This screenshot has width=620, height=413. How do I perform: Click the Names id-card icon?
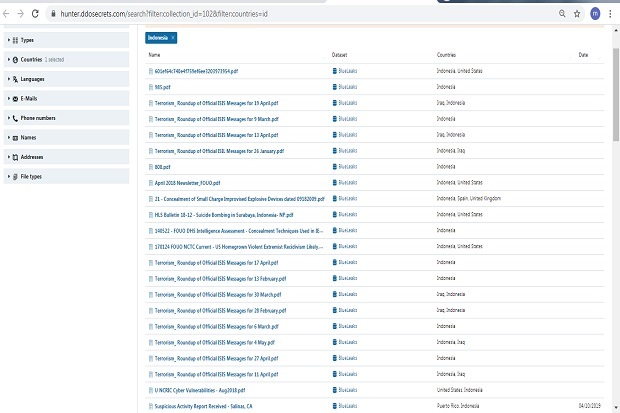coord(15,138)
